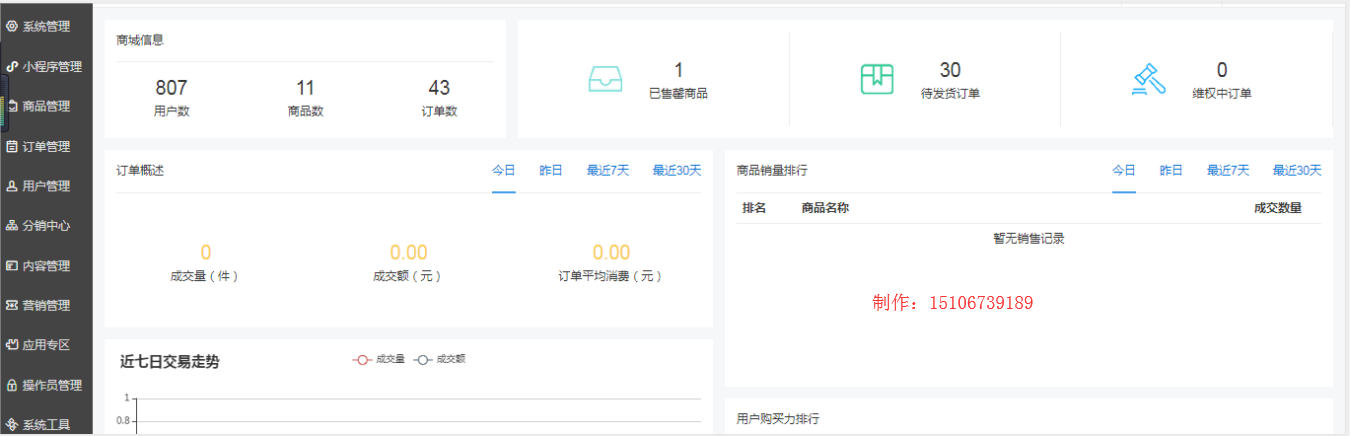
Task: Click the 维权中订单 count 0
Action: [x=1222, y=70]
